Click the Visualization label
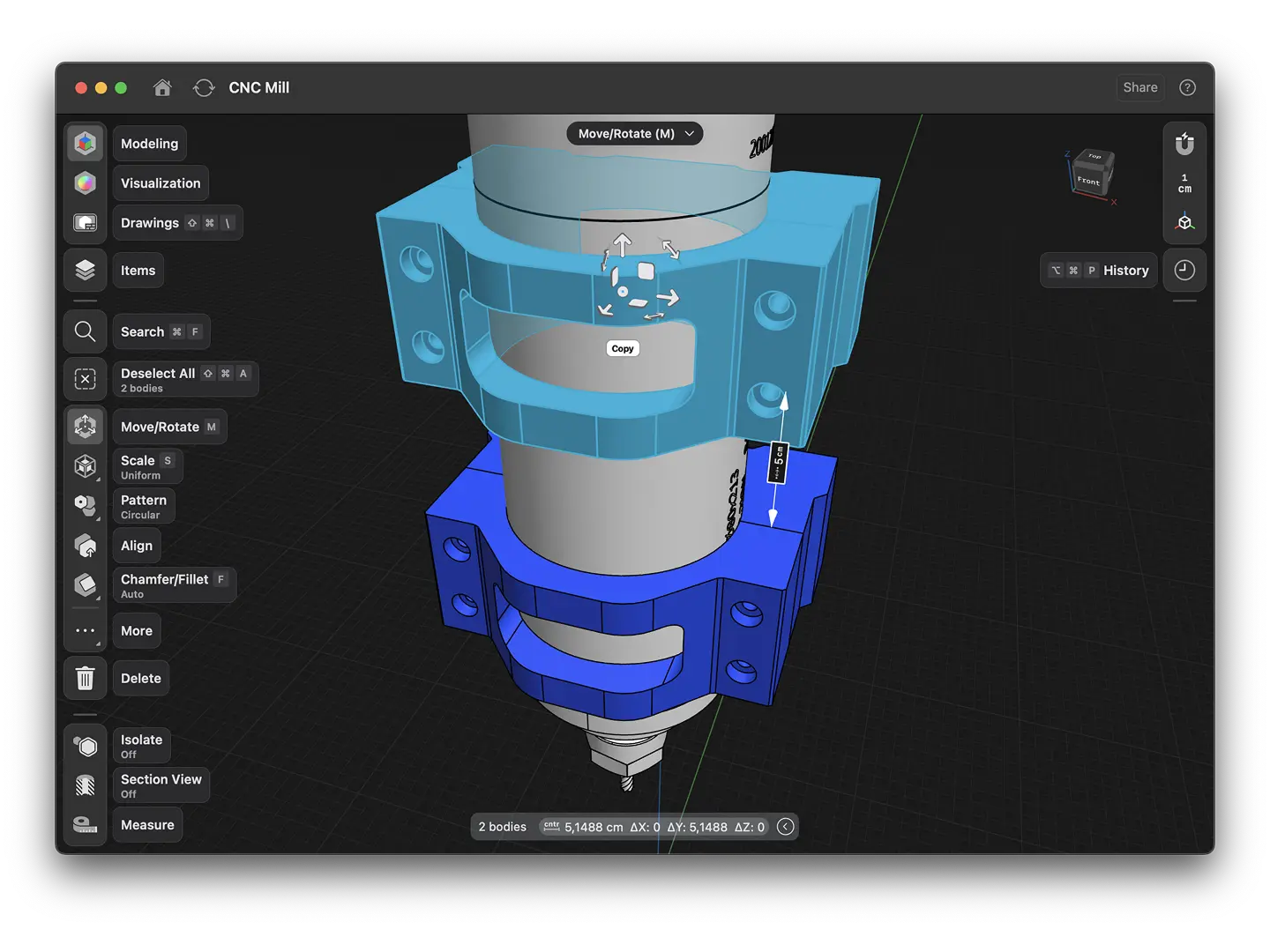 161,183
